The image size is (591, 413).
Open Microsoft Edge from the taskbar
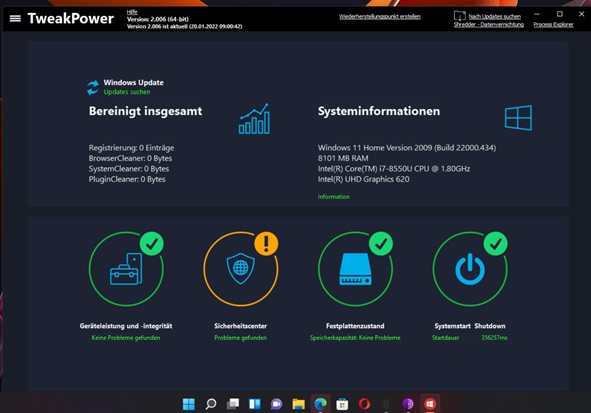[320, 404]
